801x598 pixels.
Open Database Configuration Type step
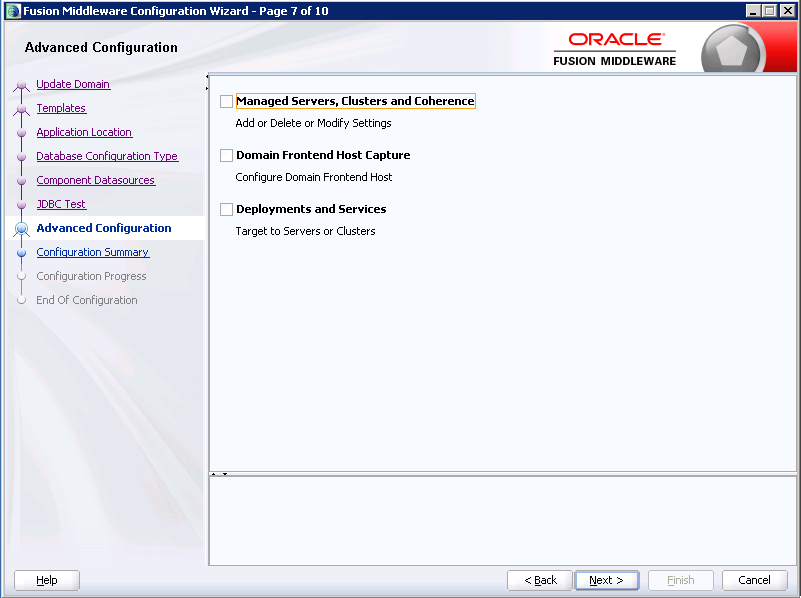[x=107, y=156]
